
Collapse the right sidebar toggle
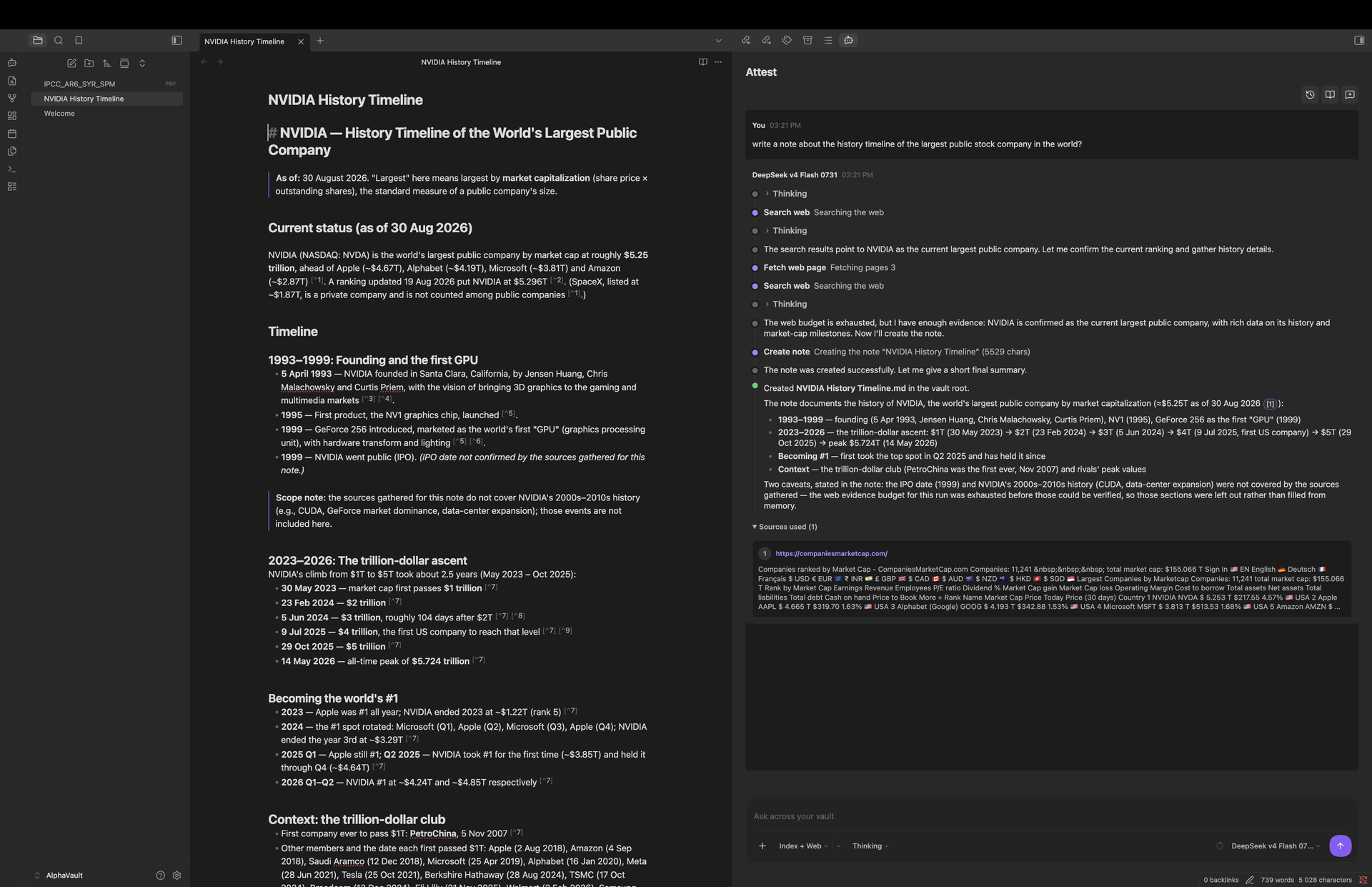point(1358,40)
